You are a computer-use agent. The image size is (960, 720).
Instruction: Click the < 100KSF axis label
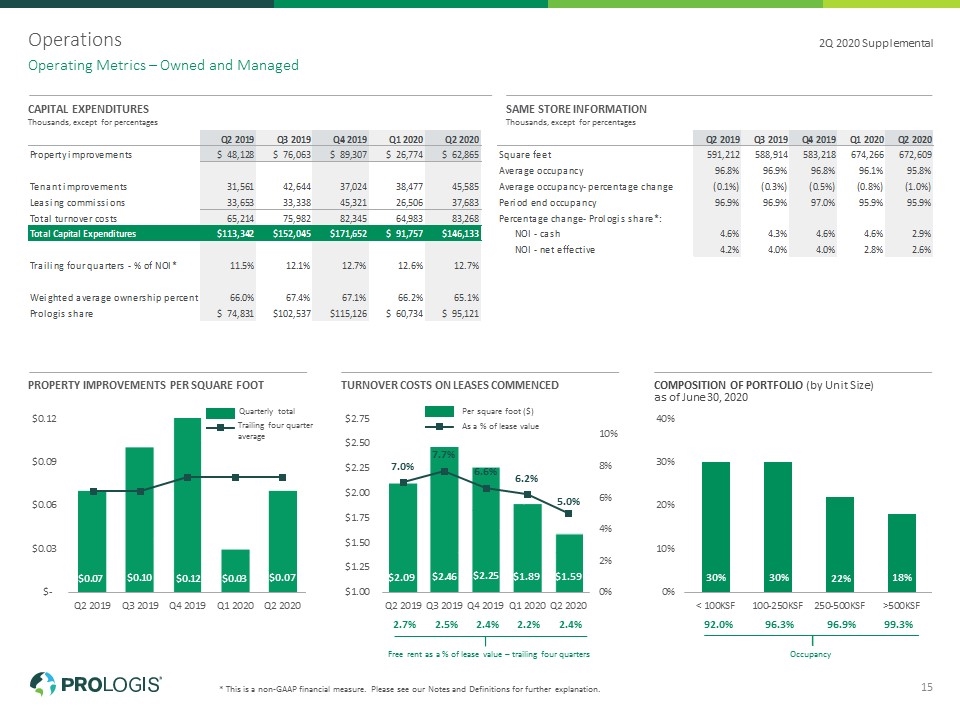tap(716, 606)
